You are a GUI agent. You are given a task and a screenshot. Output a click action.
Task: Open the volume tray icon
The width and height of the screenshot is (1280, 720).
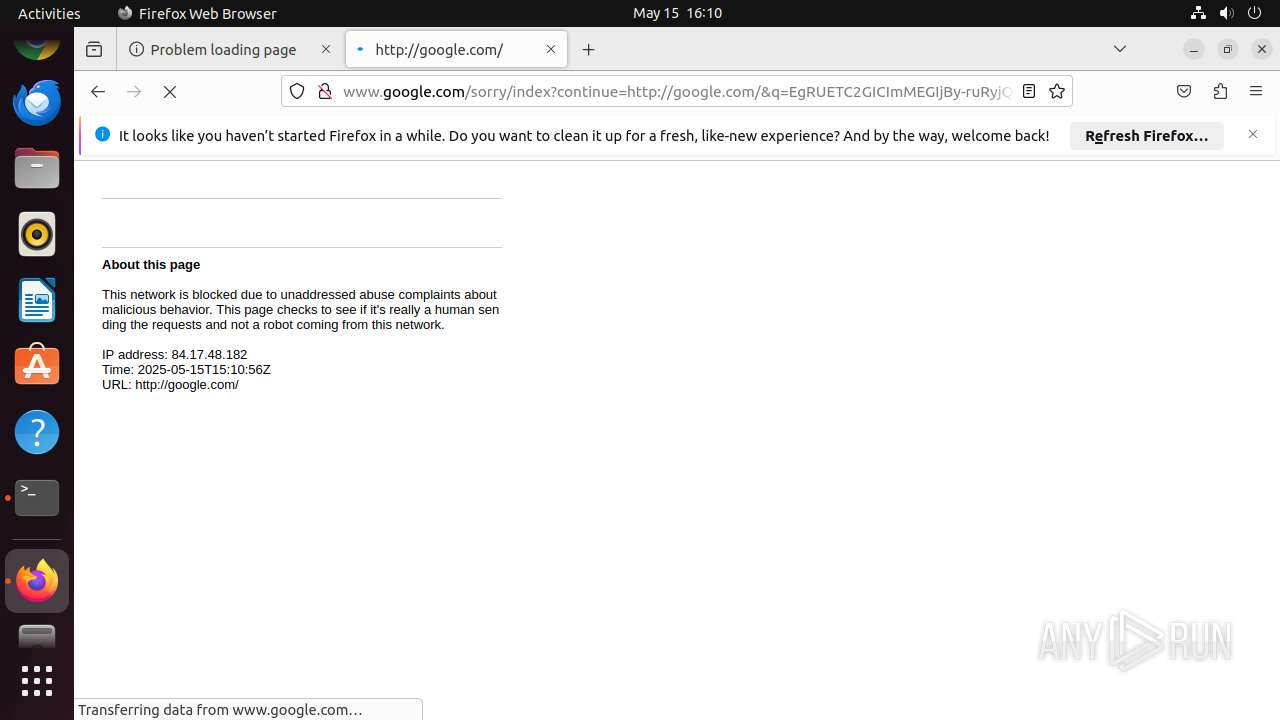[1226, 13]
